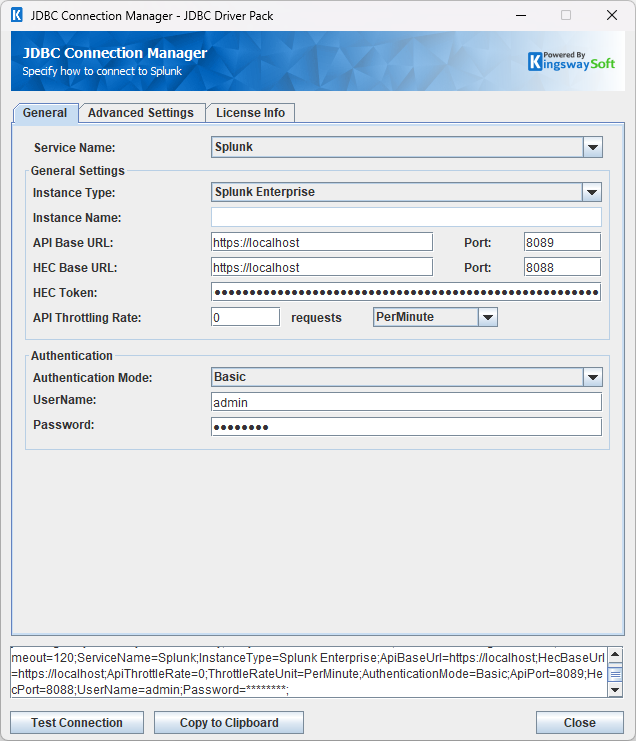Switch to the General tab
The height and width of the screenshot is (741, 636).
(x=45, y=113)
